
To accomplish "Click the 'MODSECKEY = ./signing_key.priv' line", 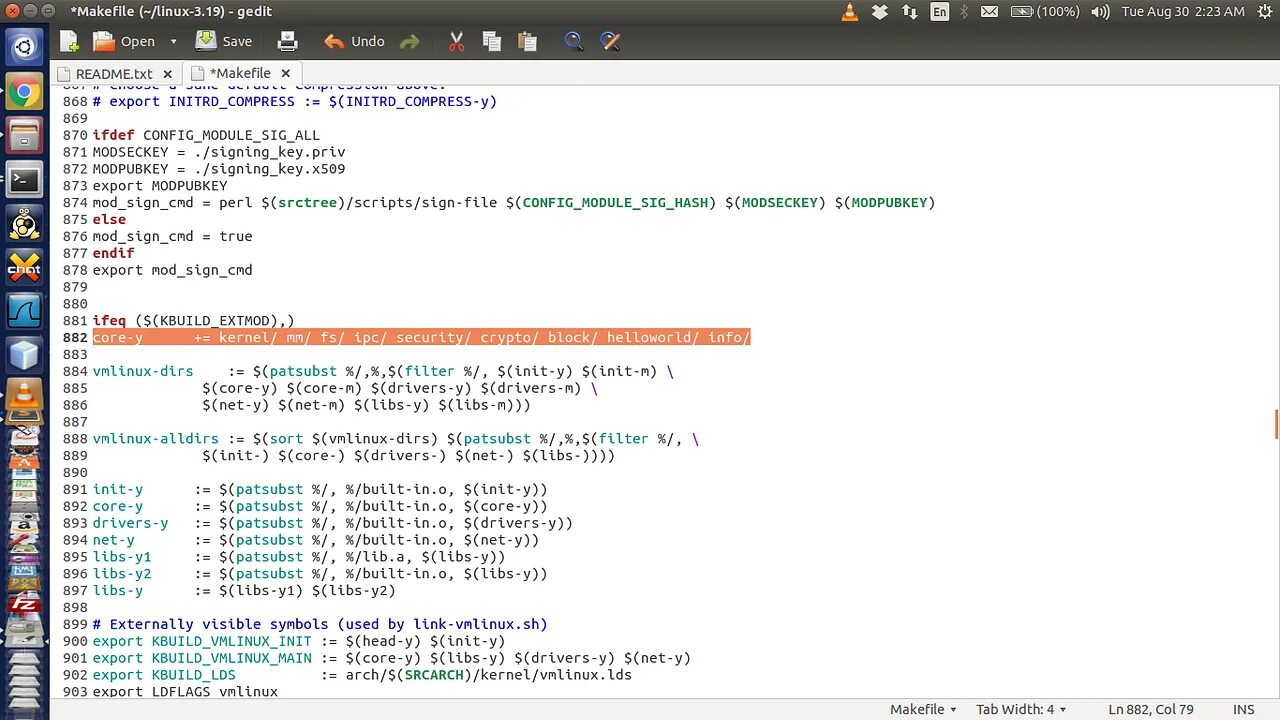I will (x=219, y=152).
